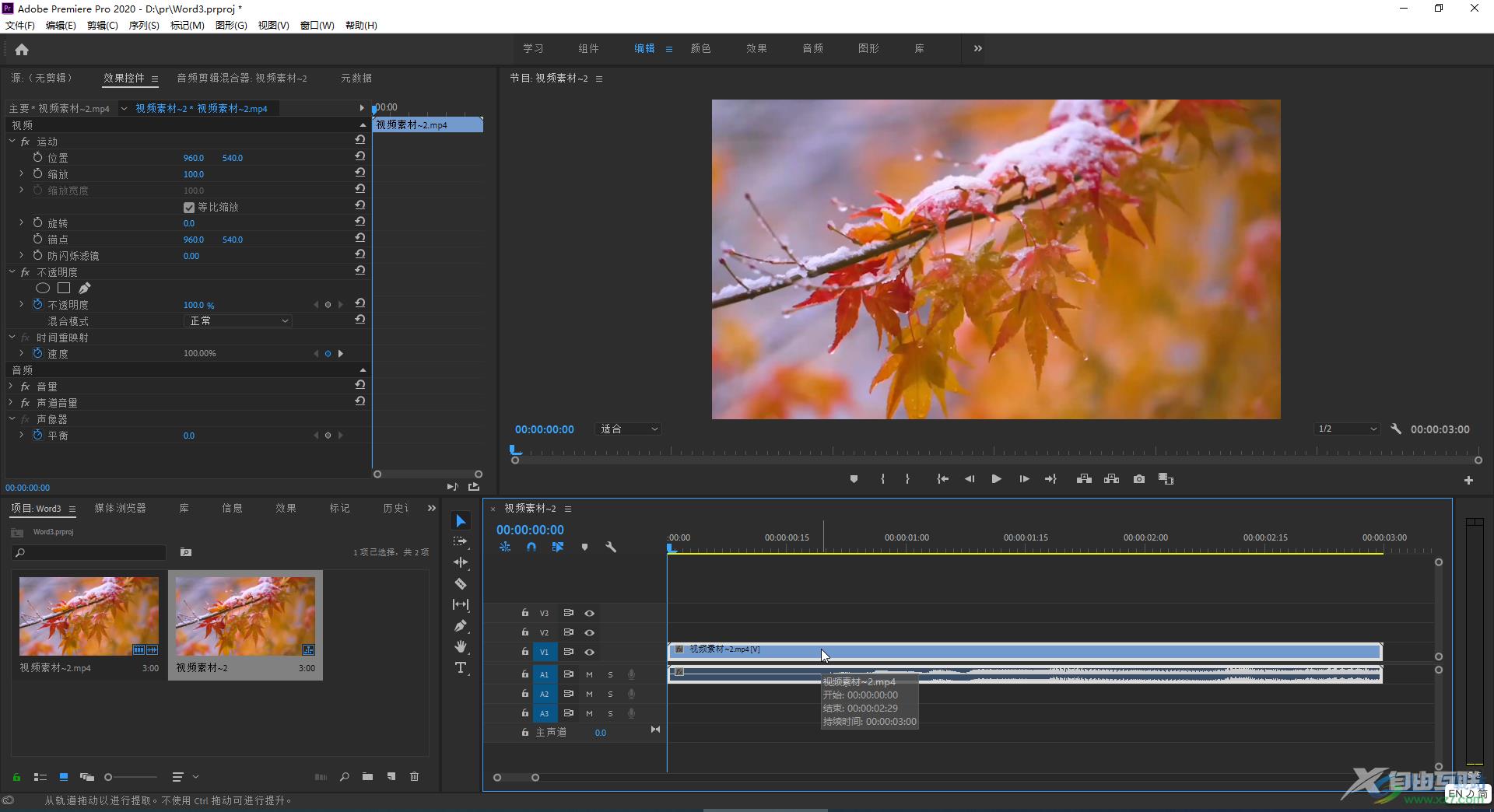
Task: Toggle Position animation stopwatch
Action: [37, 157]
